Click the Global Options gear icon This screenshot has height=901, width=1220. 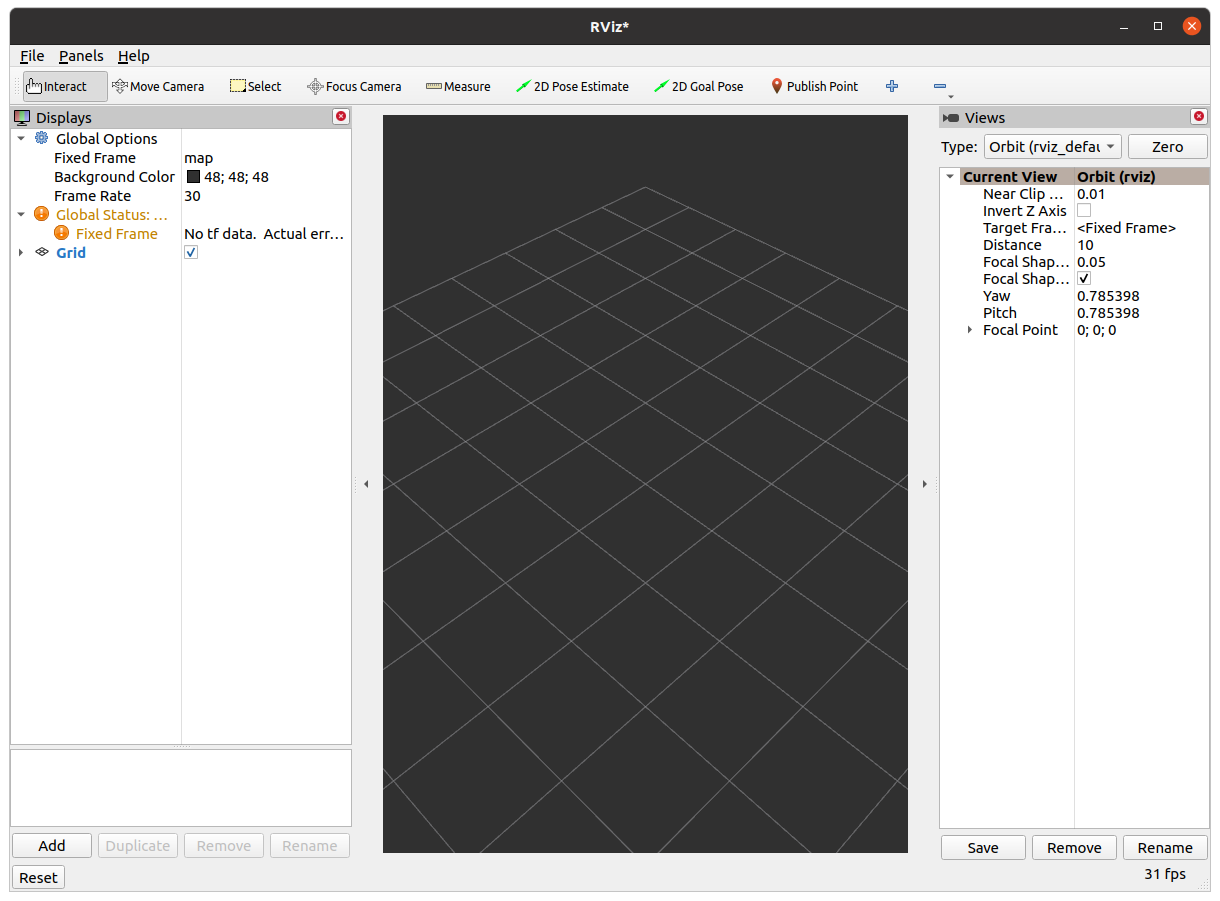tap(41, 138)
